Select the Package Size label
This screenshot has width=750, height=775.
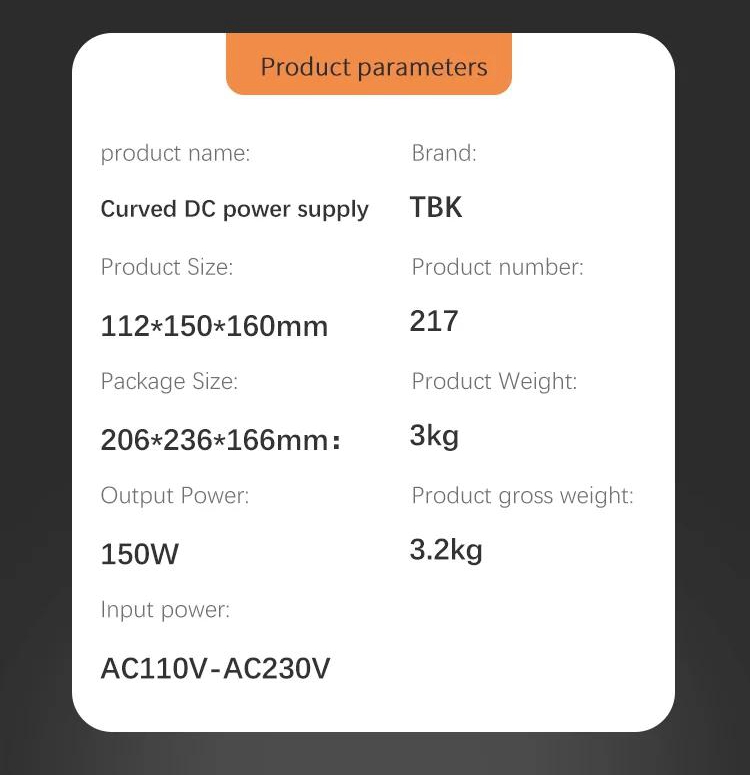tap(169, 382)
